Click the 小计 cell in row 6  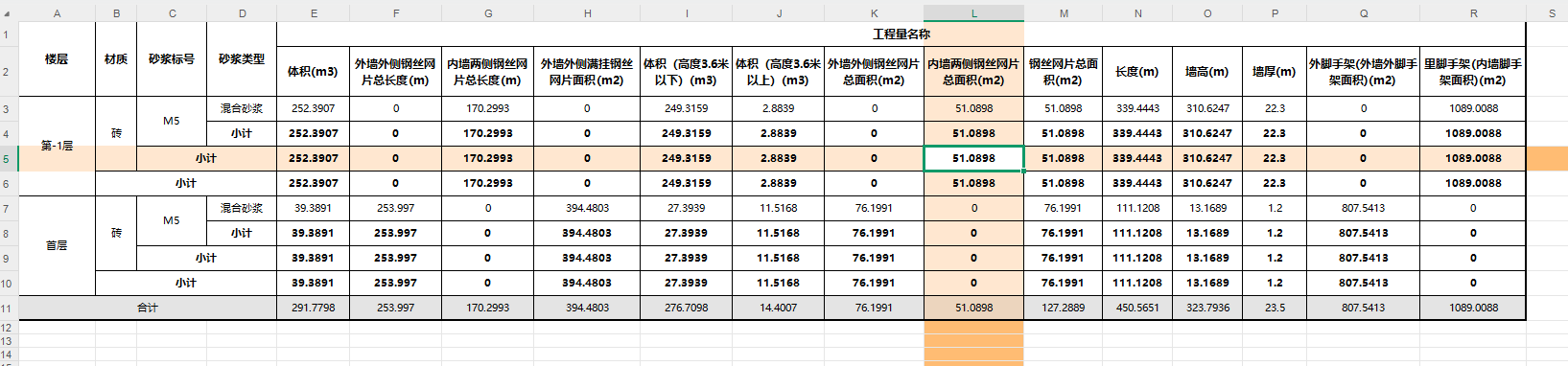[186, 184]
